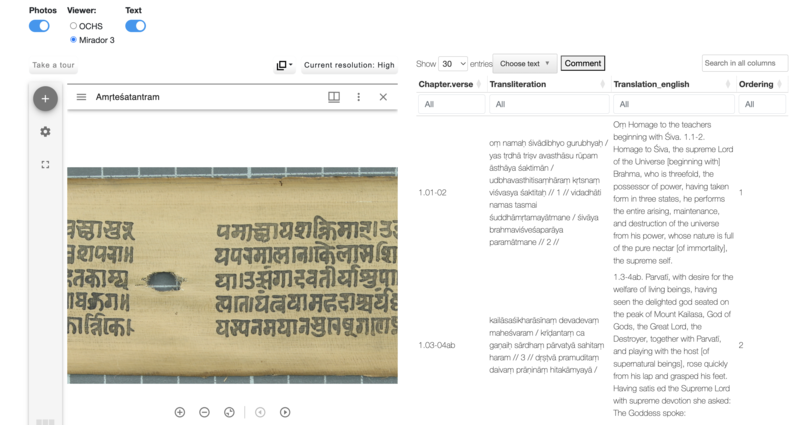The height and width of the screenshot is (425, 800).
Task: Focus the Search in all columns field
Action: [745, 63]
